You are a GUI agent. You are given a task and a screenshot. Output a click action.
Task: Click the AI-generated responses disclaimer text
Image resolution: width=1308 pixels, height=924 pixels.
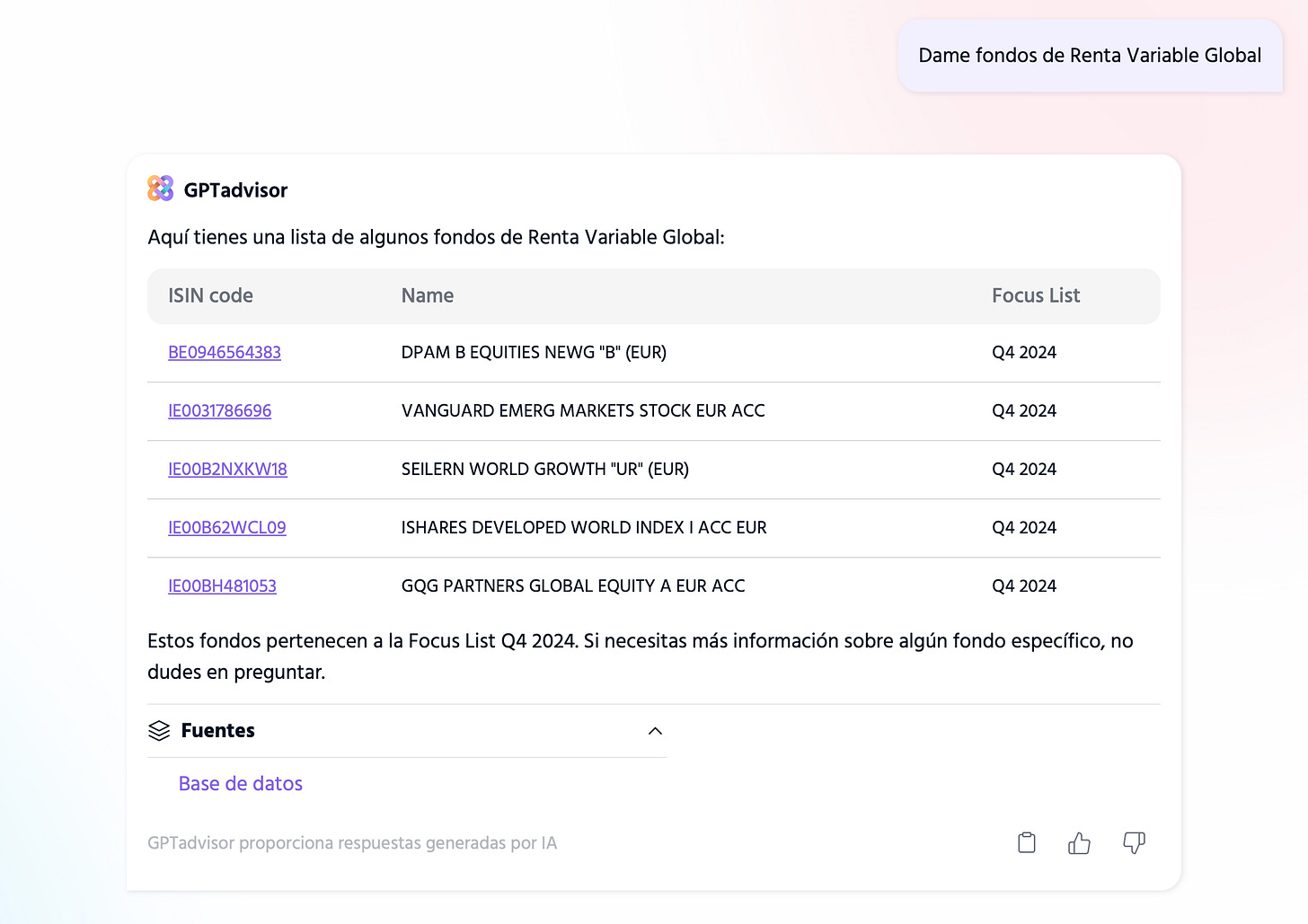click(352, 843)
